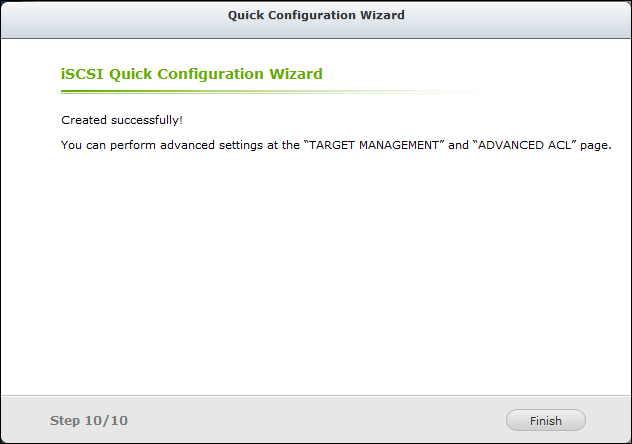Click the iSCSI Quick Configuration Wizard heading
632x444 pixels.
point(191,74)
